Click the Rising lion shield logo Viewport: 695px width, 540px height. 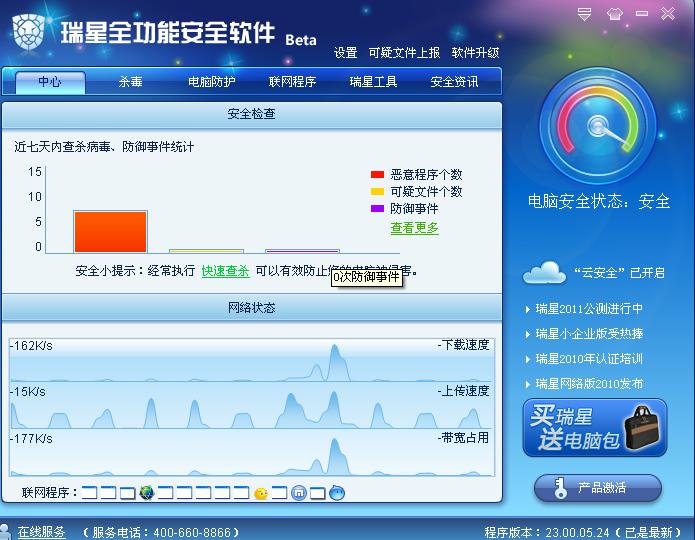(x=28, y=32)
